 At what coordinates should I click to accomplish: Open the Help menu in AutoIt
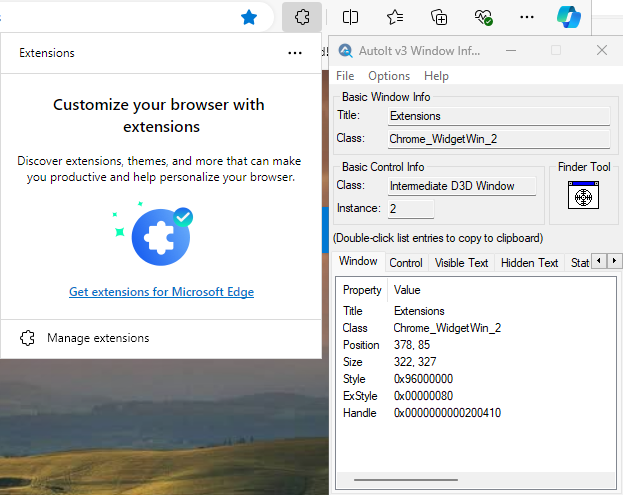(x=436, y=76)
